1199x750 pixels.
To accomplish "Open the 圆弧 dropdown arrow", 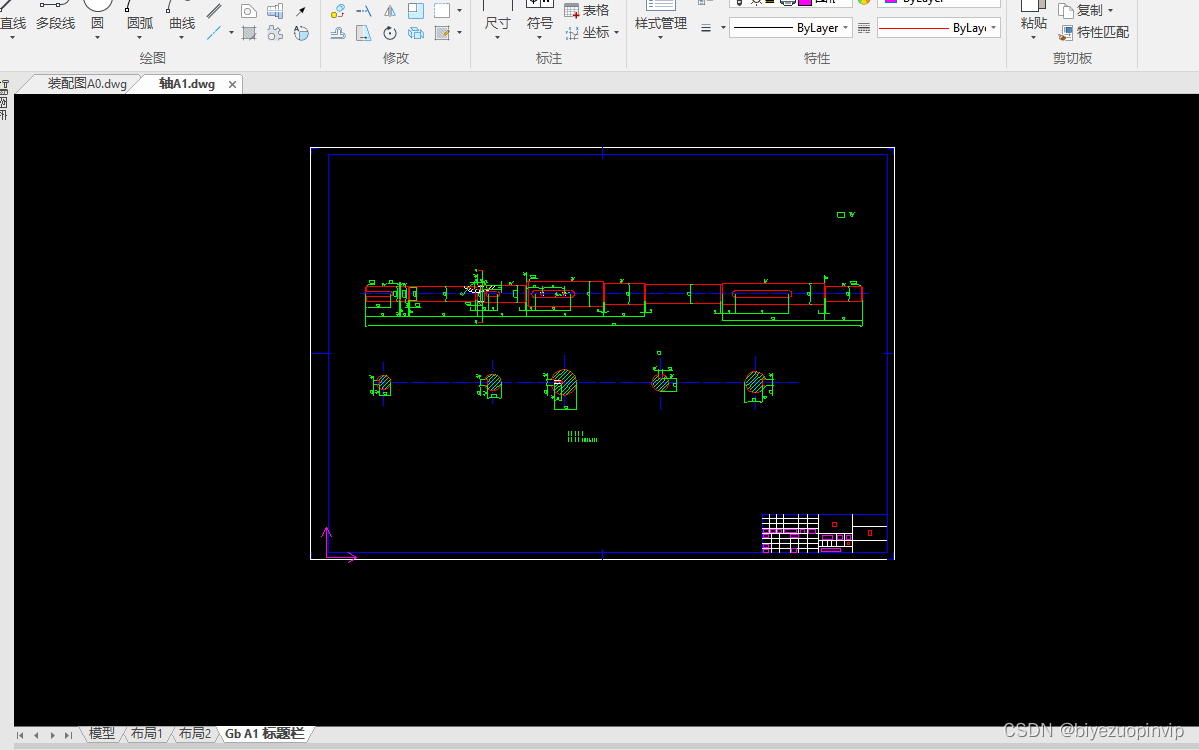I will coord(139,37).
